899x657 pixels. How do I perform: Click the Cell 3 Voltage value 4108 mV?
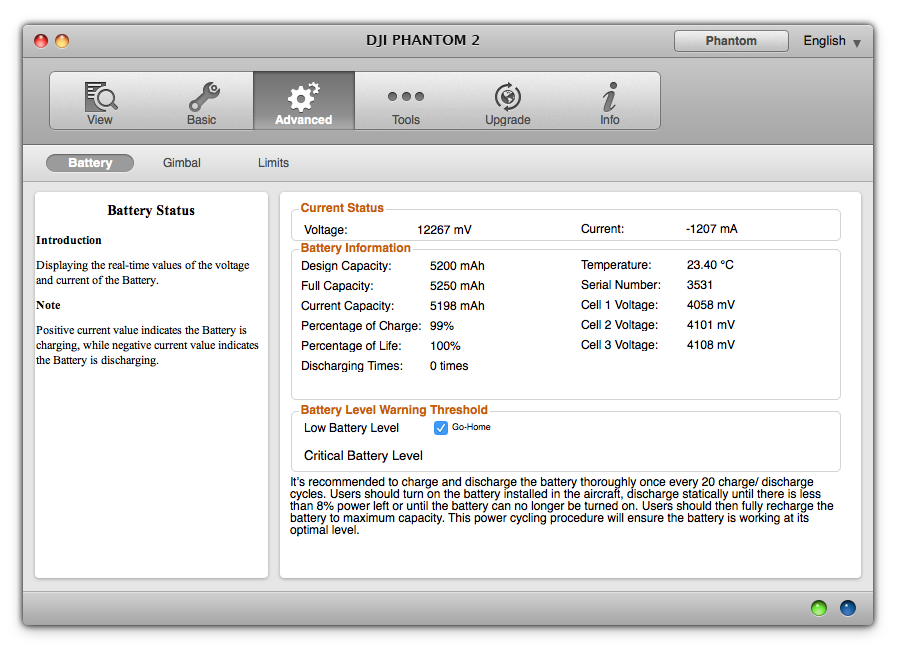tap(710, 345)
